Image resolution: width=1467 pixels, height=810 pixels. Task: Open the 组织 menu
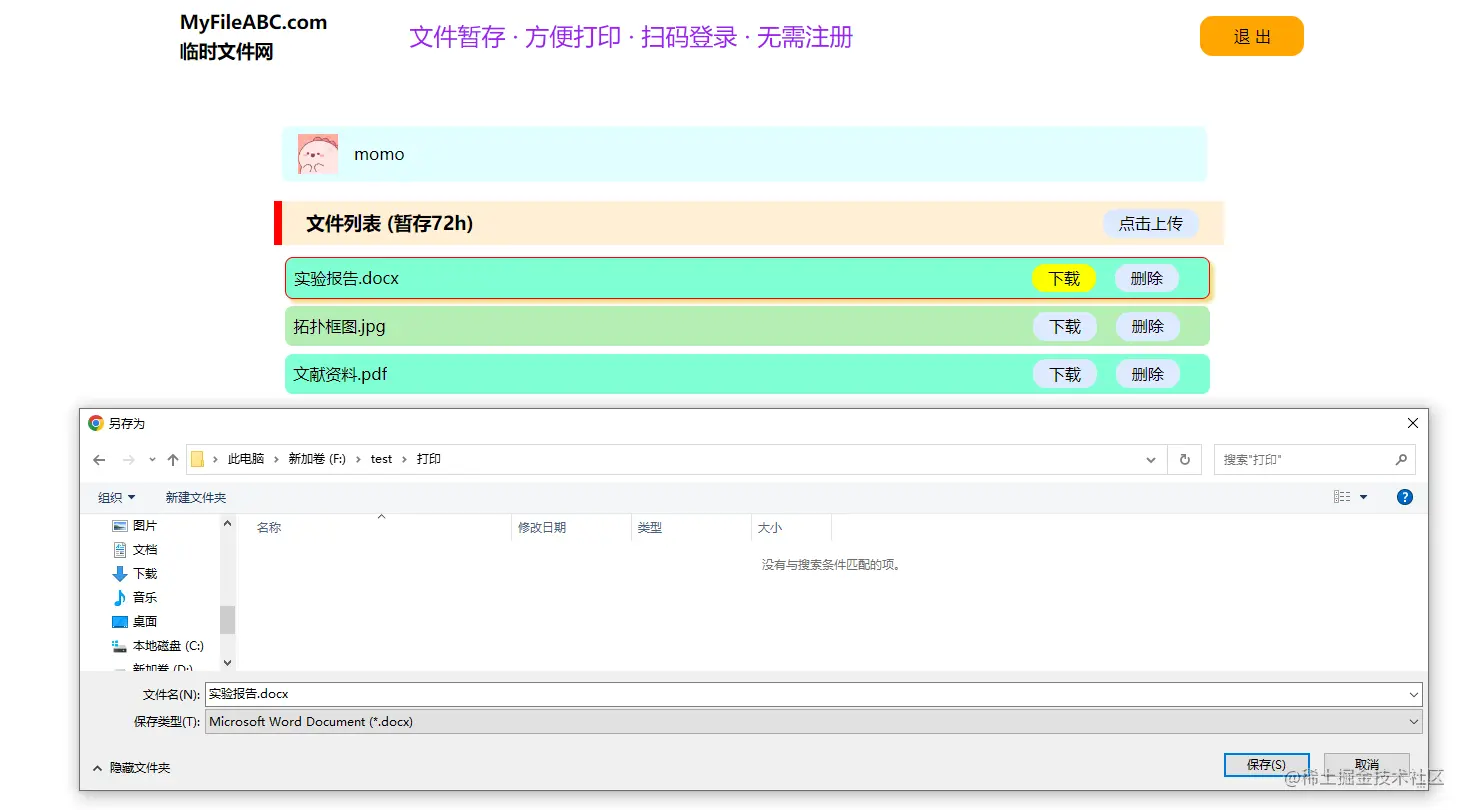click(116, 497)
